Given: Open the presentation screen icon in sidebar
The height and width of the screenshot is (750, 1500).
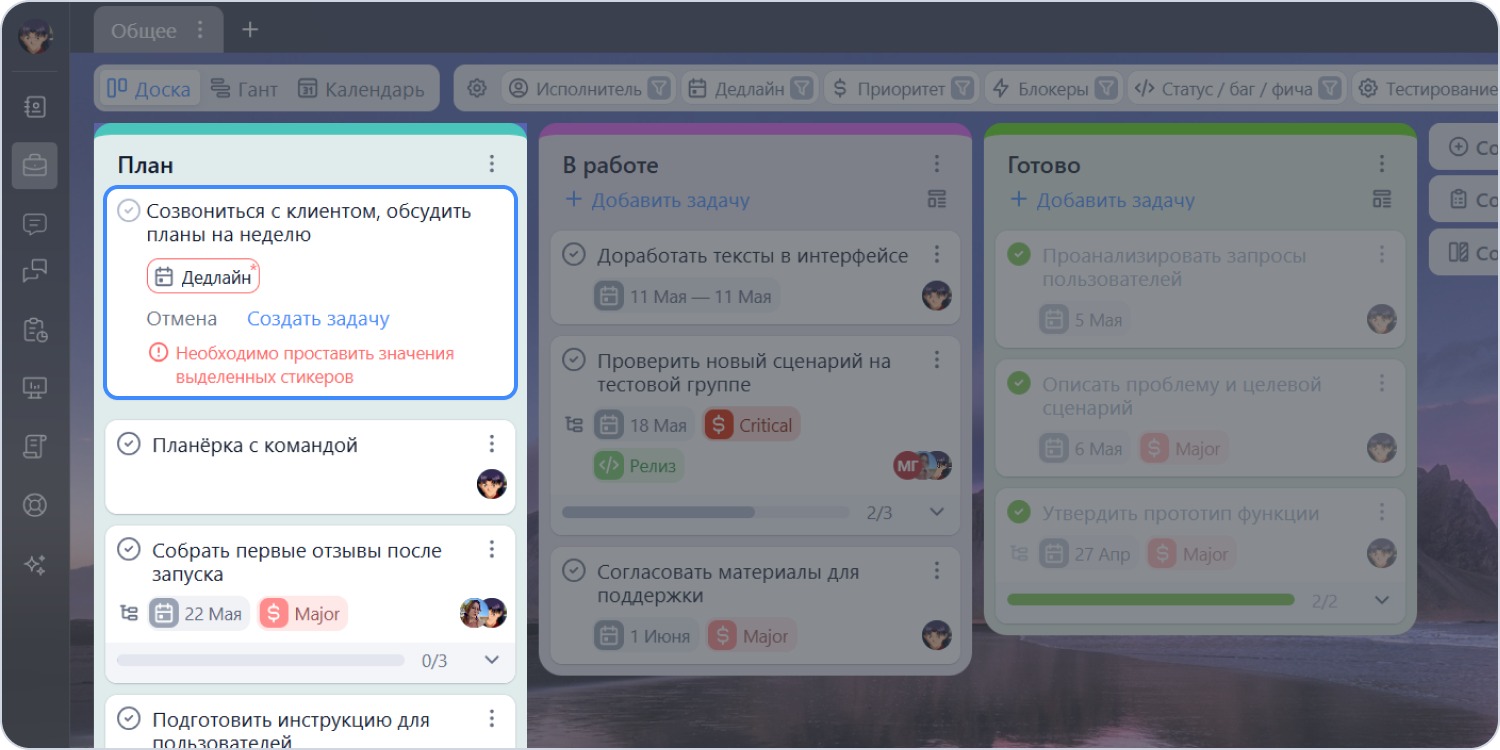Looking at the screenshot, I should [x=35, y=388].
